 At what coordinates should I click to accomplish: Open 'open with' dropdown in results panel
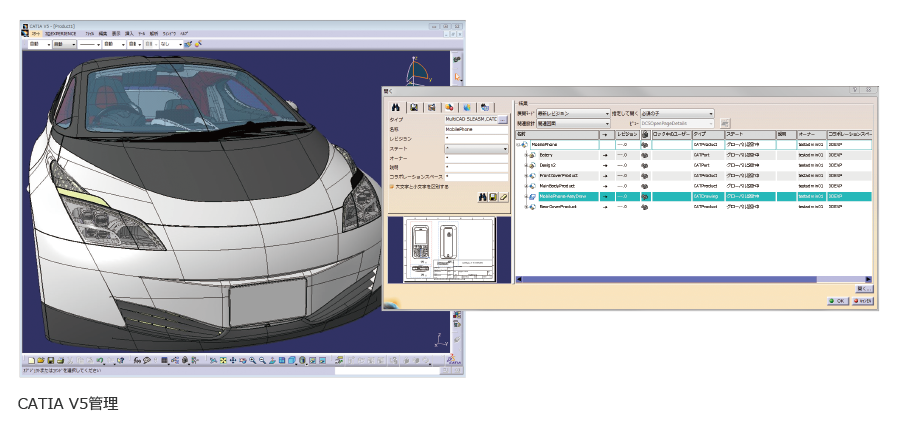point(677,114)
